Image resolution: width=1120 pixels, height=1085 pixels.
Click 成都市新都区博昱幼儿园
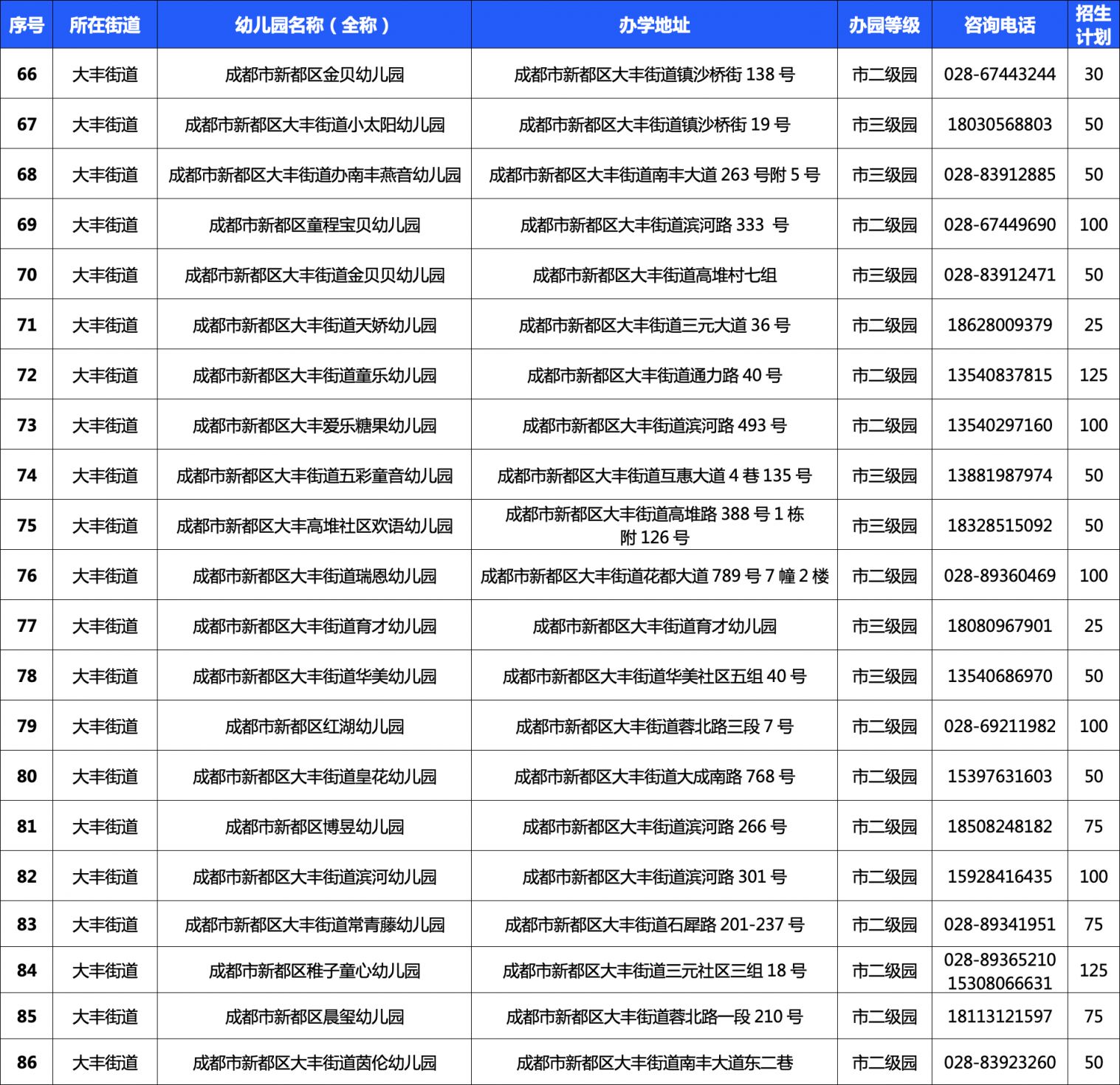click(315, 827)
